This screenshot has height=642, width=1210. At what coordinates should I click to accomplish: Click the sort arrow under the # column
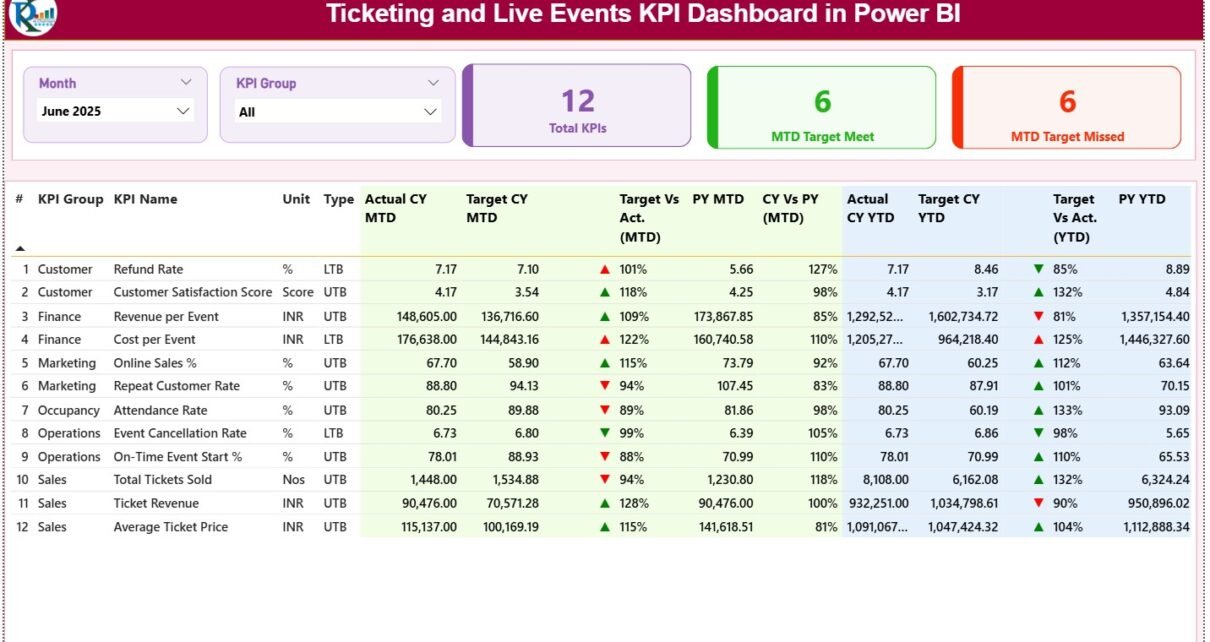tap(20, 248)
